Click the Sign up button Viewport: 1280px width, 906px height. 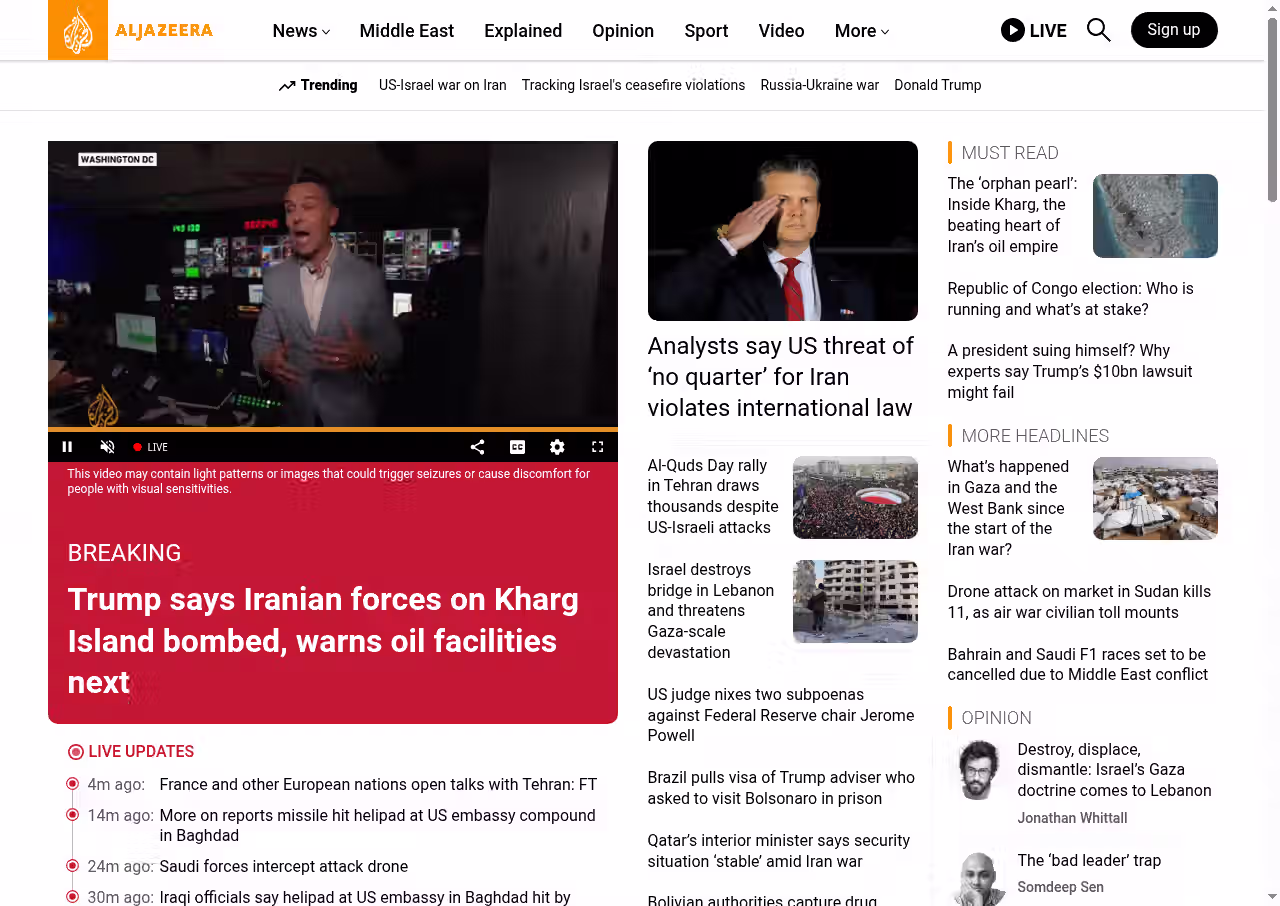1173,30
